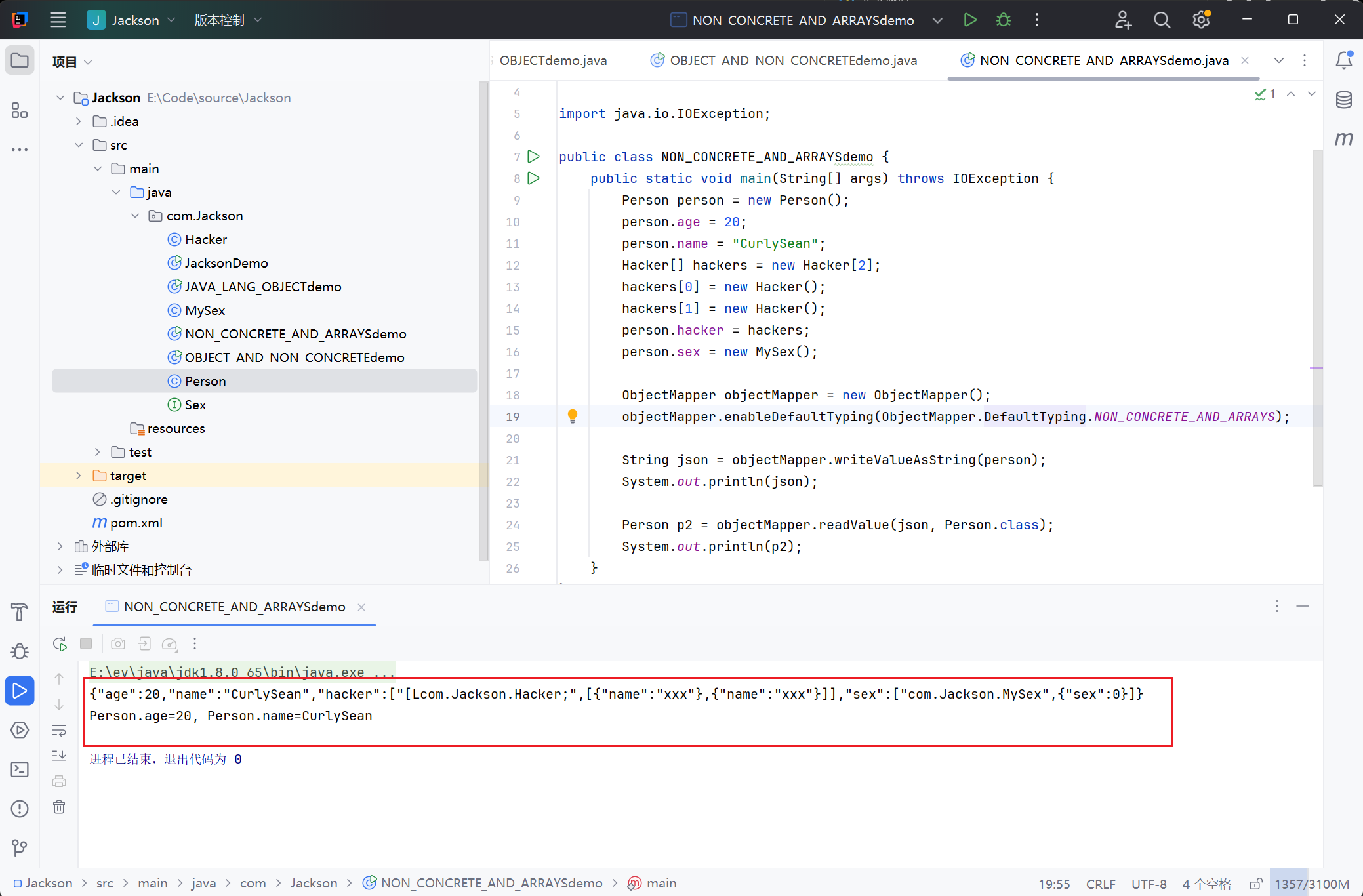The width and height of the screenshot is (1363, 896).
Task: Open MySex class in project tree
Action: tap(205, 310)
